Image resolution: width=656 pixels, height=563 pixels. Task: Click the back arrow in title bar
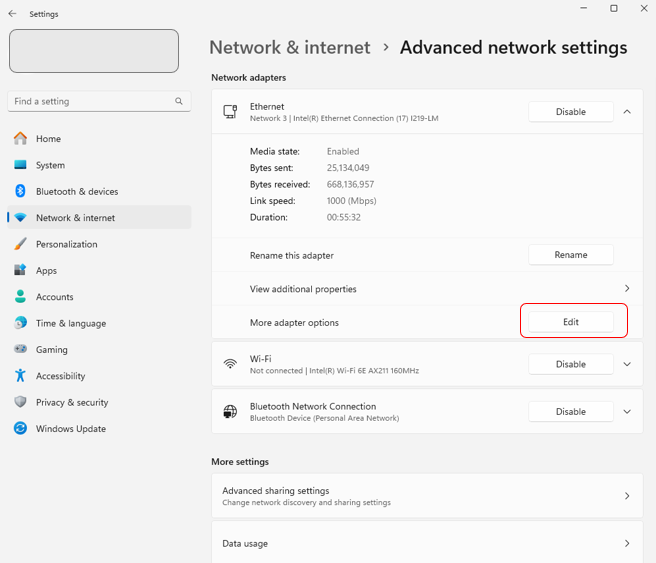13,14
